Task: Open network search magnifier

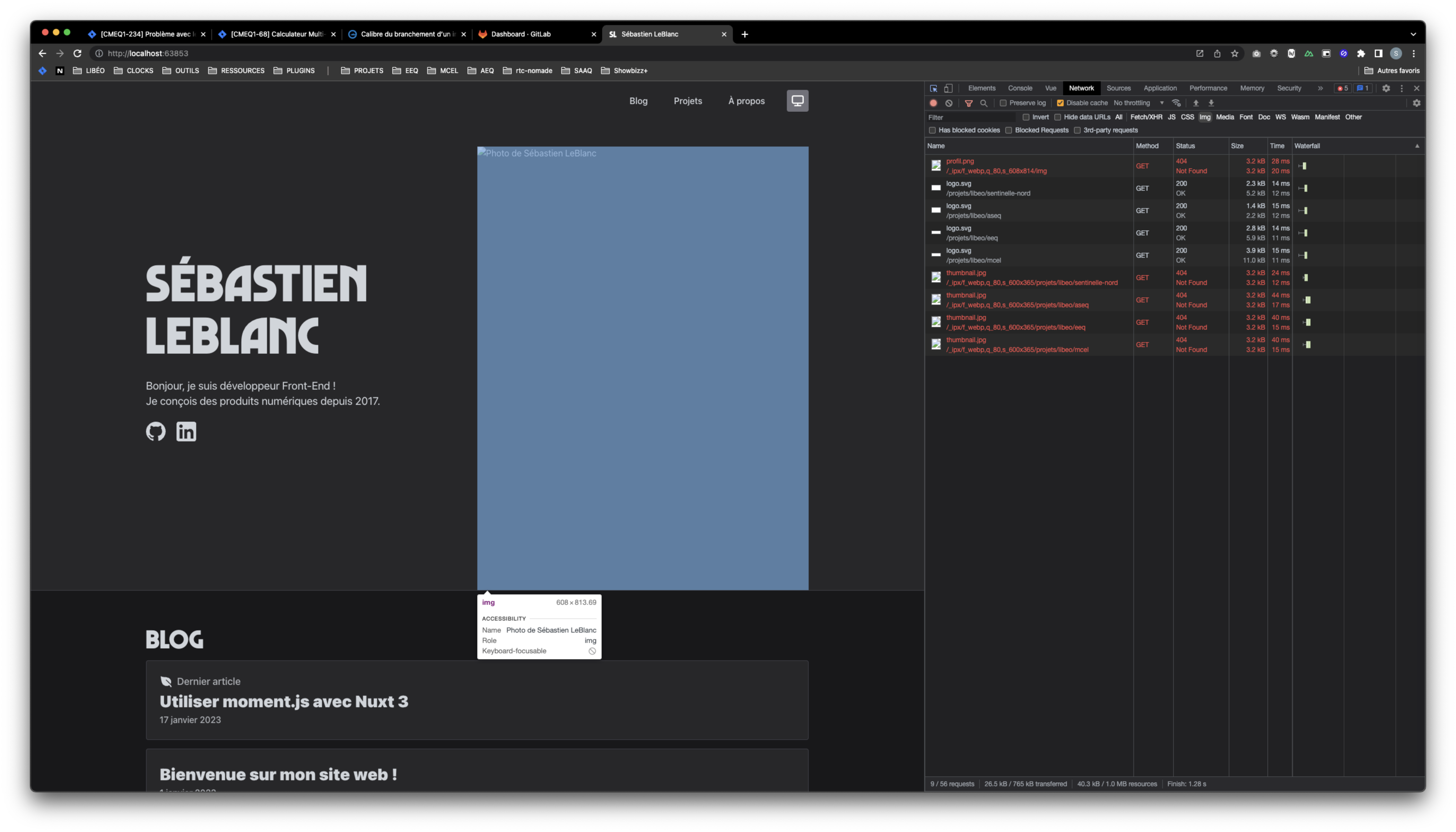Action: click(x=984, y=104)
